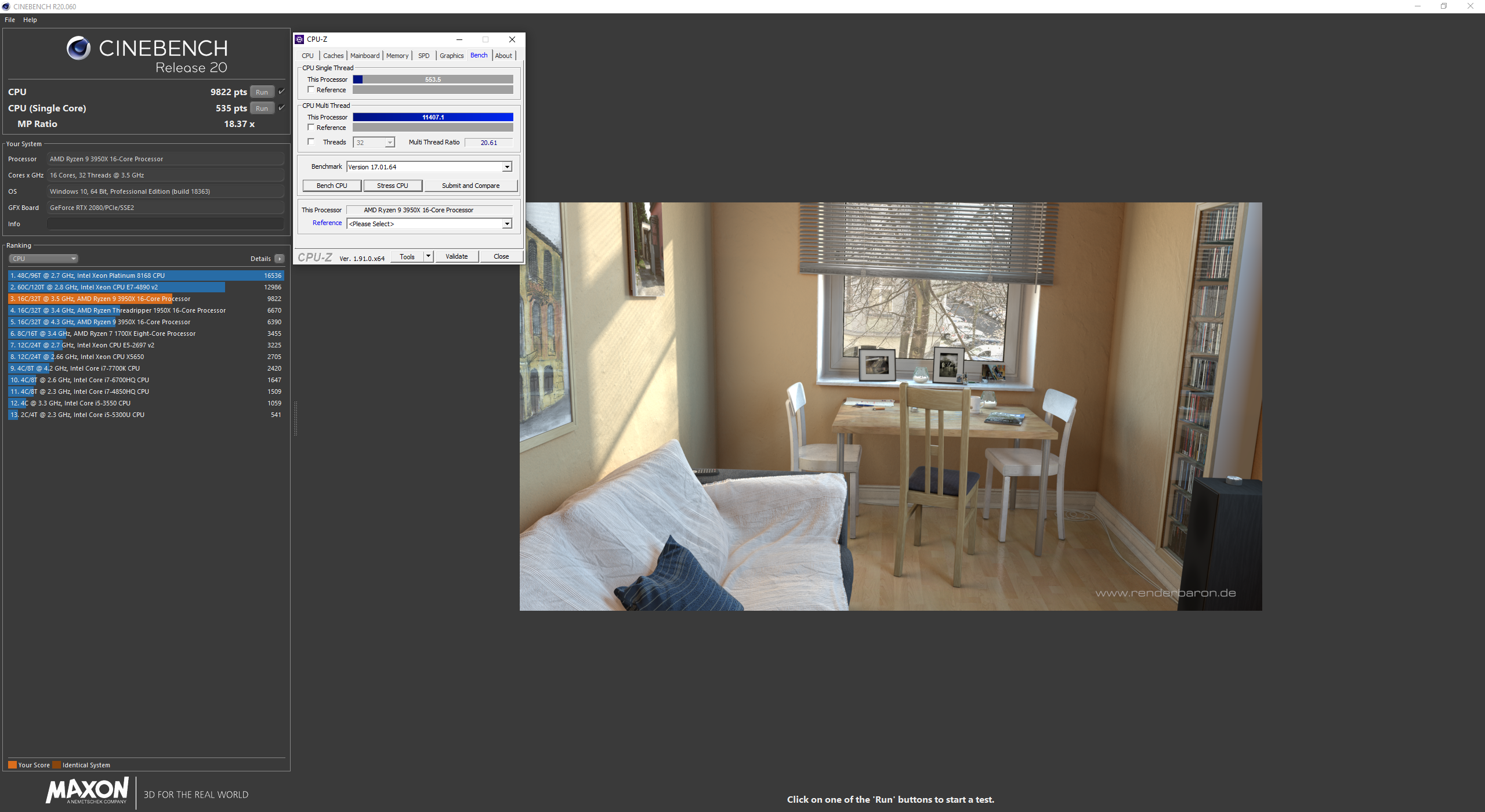This screenshot has height=812, width=1485.
Task: Switch to the Caches tab in CPU-Z
Action: pyautogui.click(x=334, y=56)
